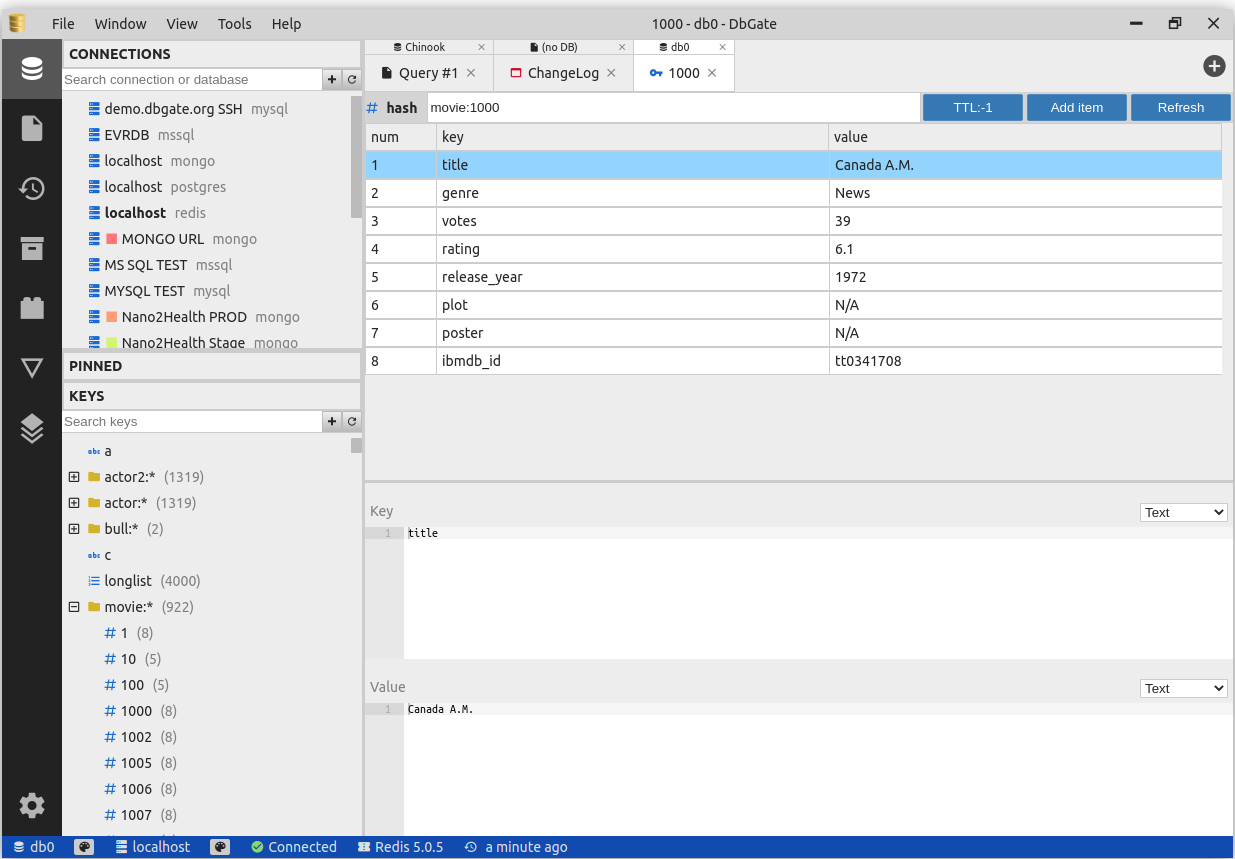
Task: Click the Add item button
Action: pos(1077,108)
